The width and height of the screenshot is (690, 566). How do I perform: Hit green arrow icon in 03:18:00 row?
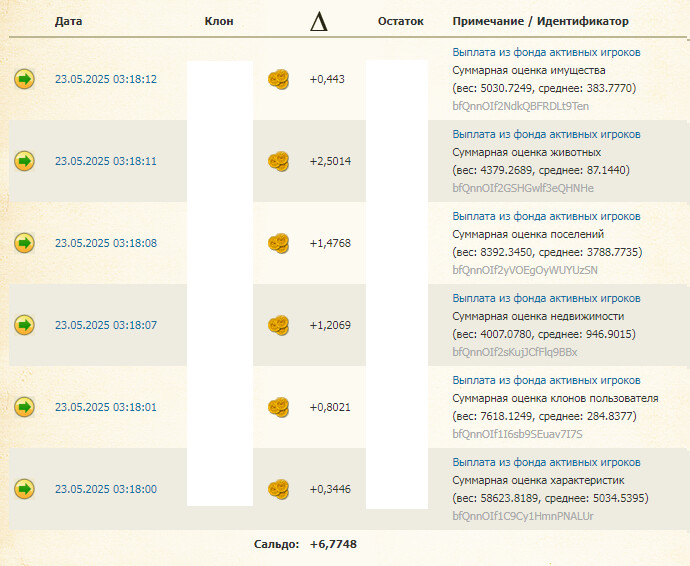click(x=24, y=489)
